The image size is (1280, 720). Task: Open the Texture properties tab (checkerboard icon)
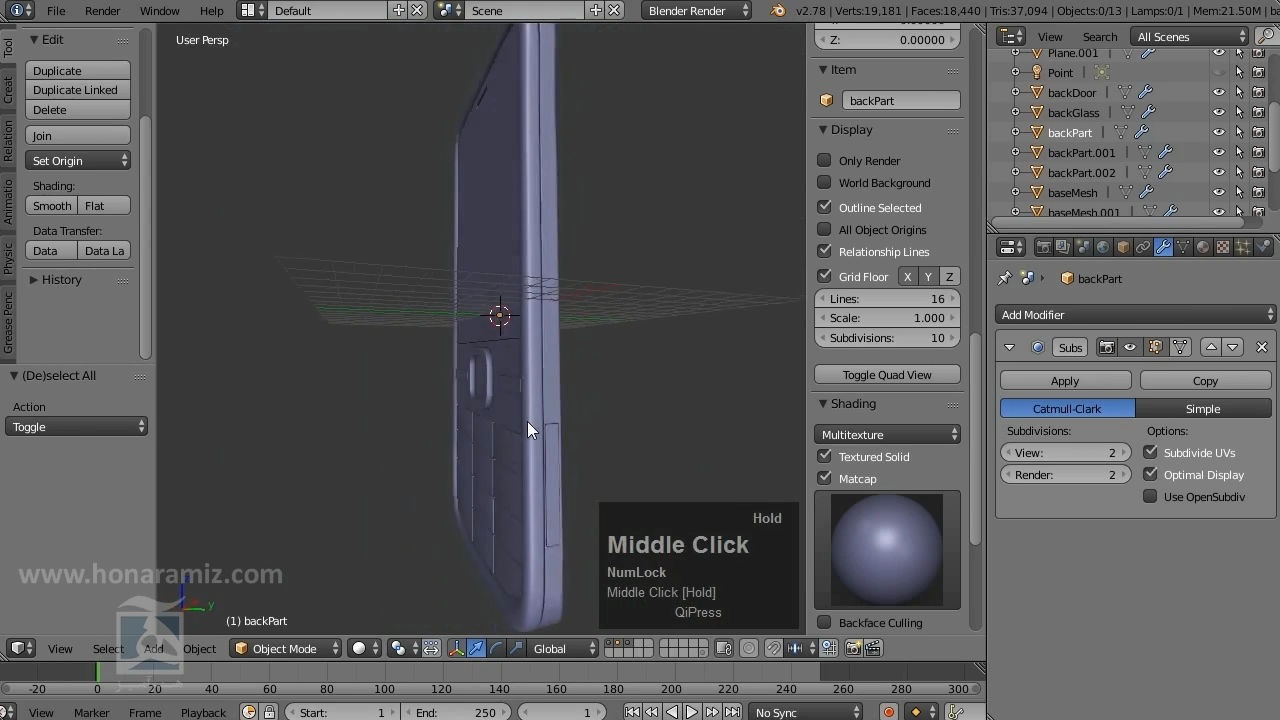1223,247
